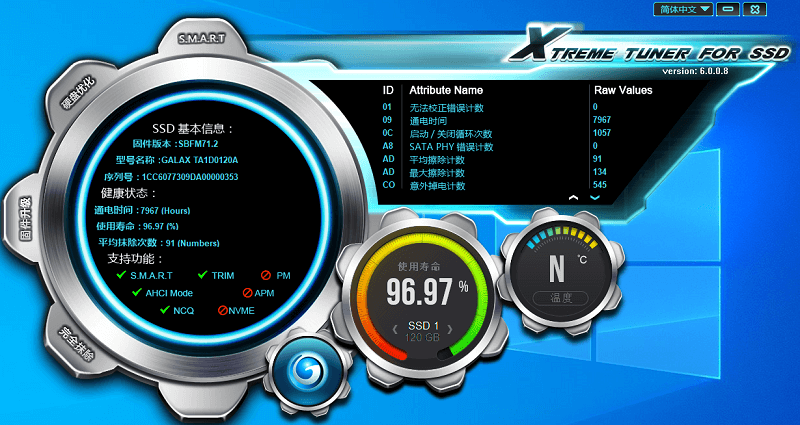The image size is (800, 425).
Task: Click raw value 545
Action: click(599, 185)
